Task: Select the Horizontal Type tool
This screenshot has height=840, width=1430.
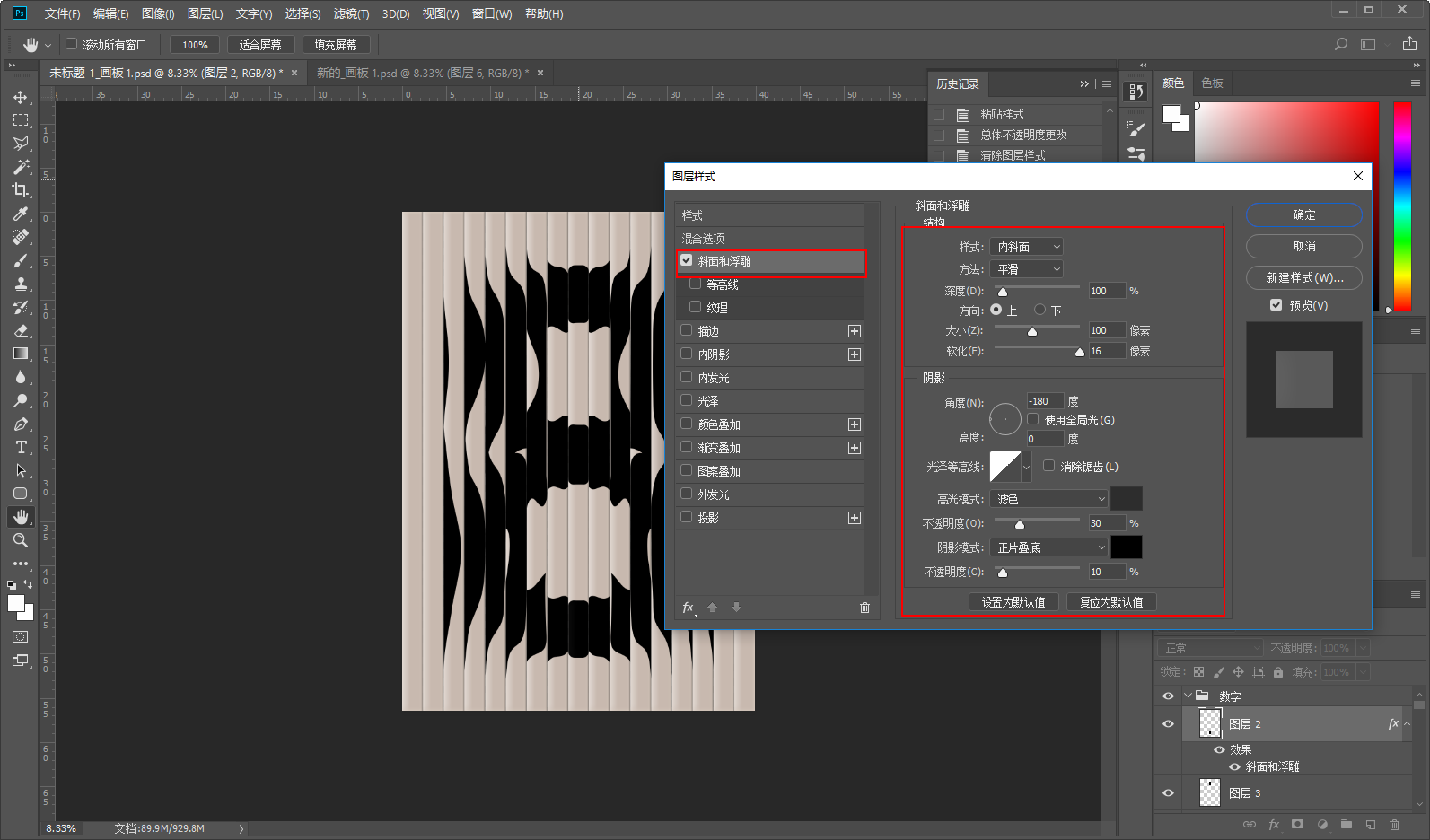Action: coord(21,447)
